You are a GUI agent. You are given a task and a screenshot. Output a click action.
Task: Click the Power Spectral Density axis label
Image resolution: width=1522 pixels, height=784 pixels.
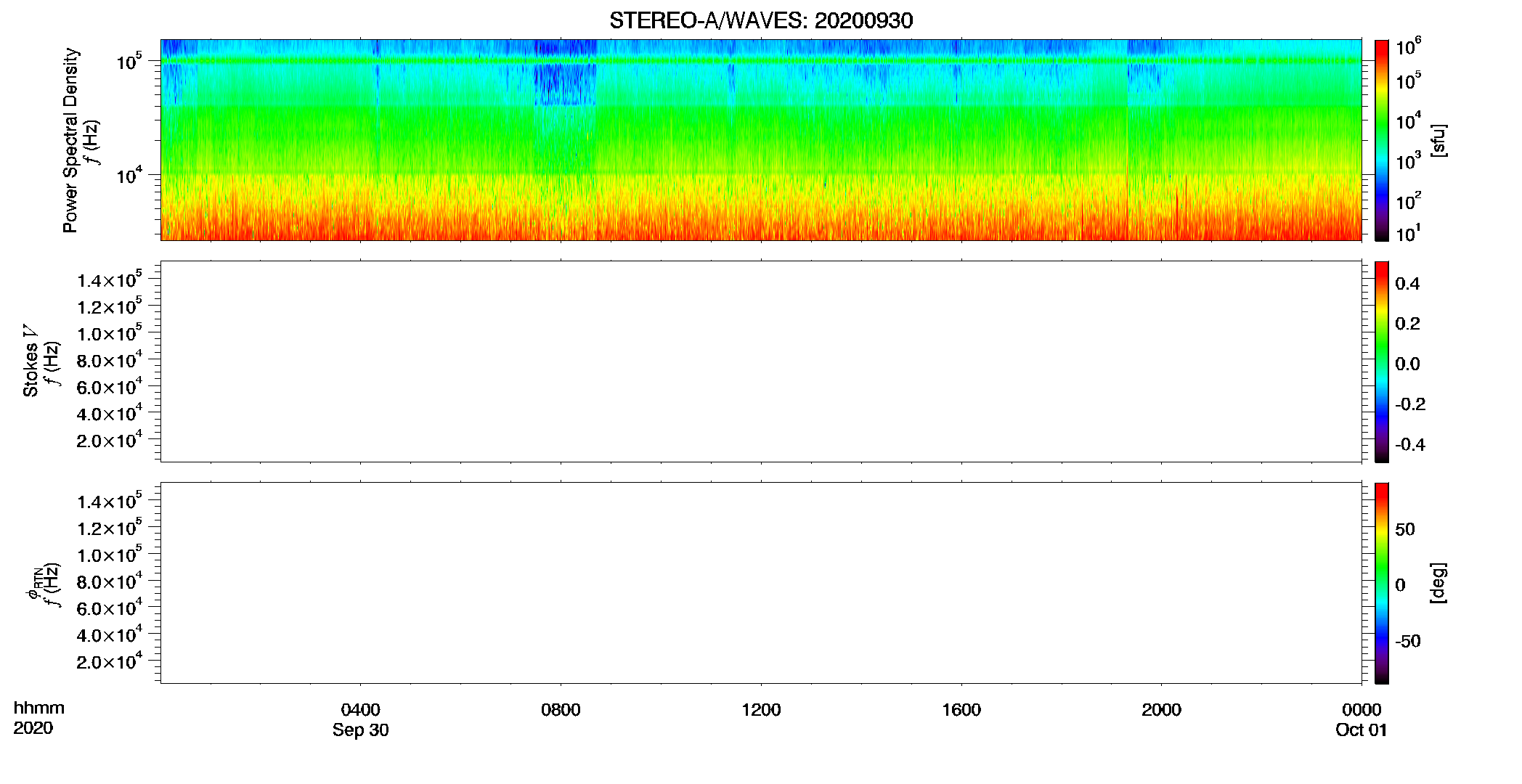[70, 140]
